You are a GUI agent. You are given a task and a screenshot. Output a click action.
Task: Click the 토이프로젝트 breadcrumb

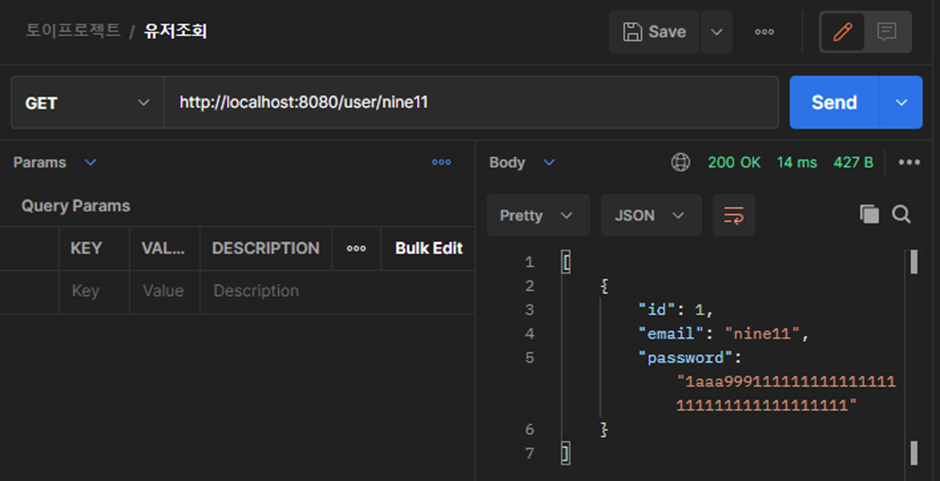point(73,31)
